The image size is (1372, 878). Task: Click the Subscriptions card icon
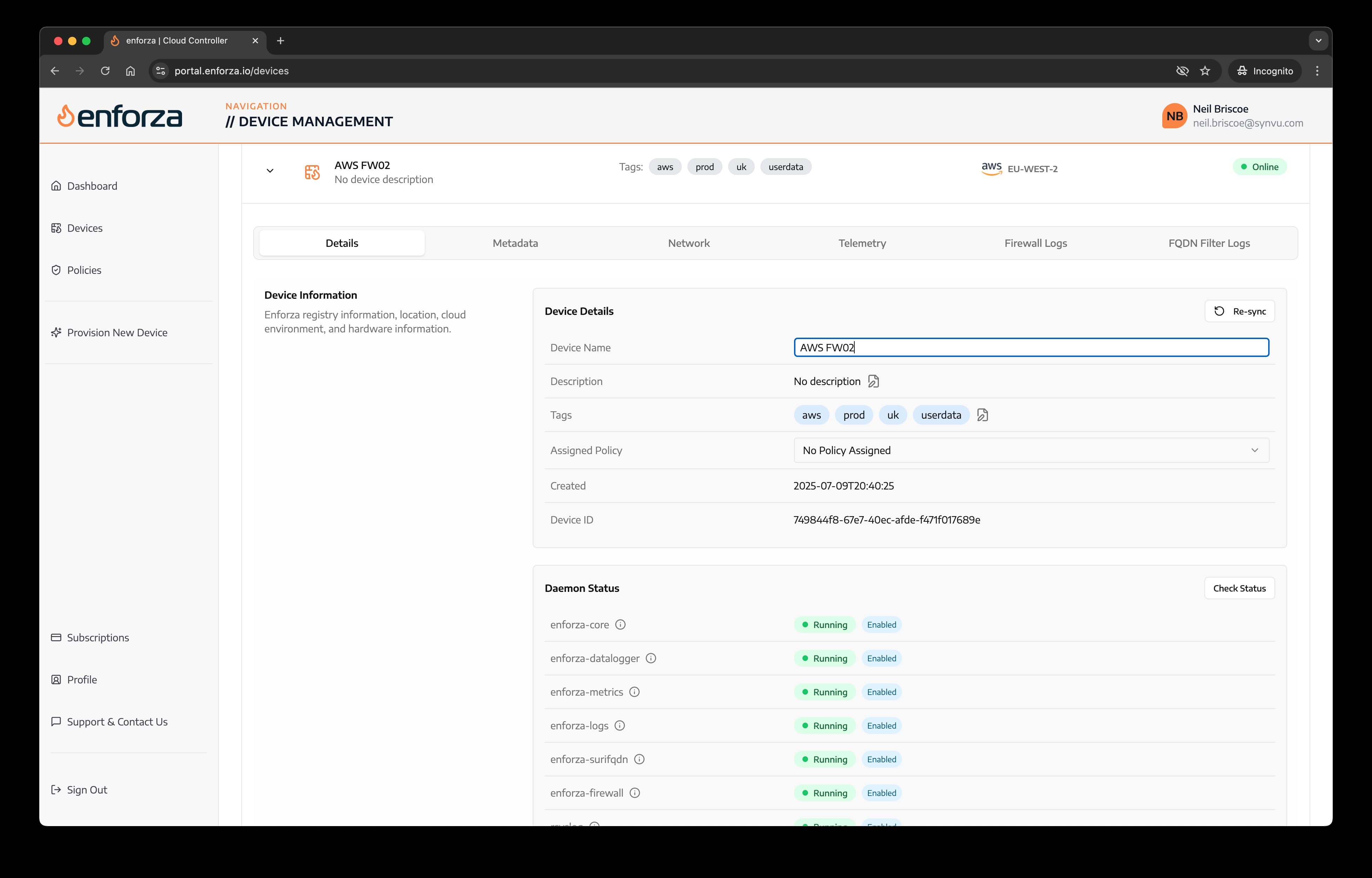click(56, 637)
